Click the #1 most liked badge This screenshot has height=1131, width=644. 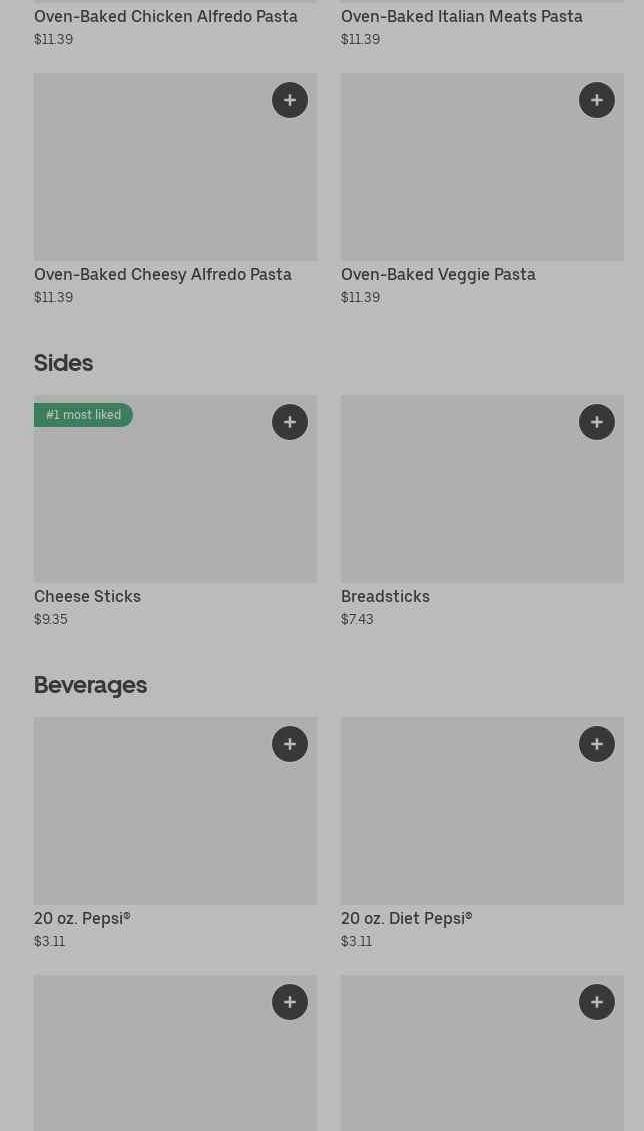click(84, 415)
